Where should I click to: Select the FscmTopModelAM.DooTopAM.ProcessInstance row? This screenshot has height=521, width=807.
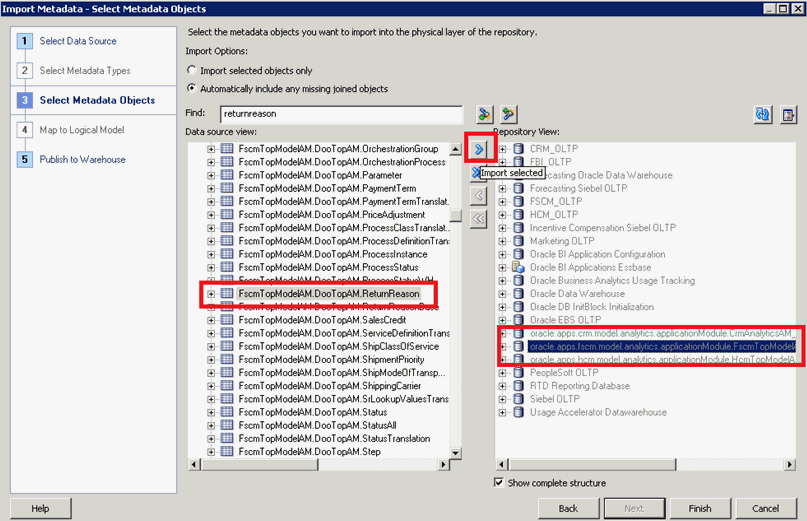coord(333,254)
